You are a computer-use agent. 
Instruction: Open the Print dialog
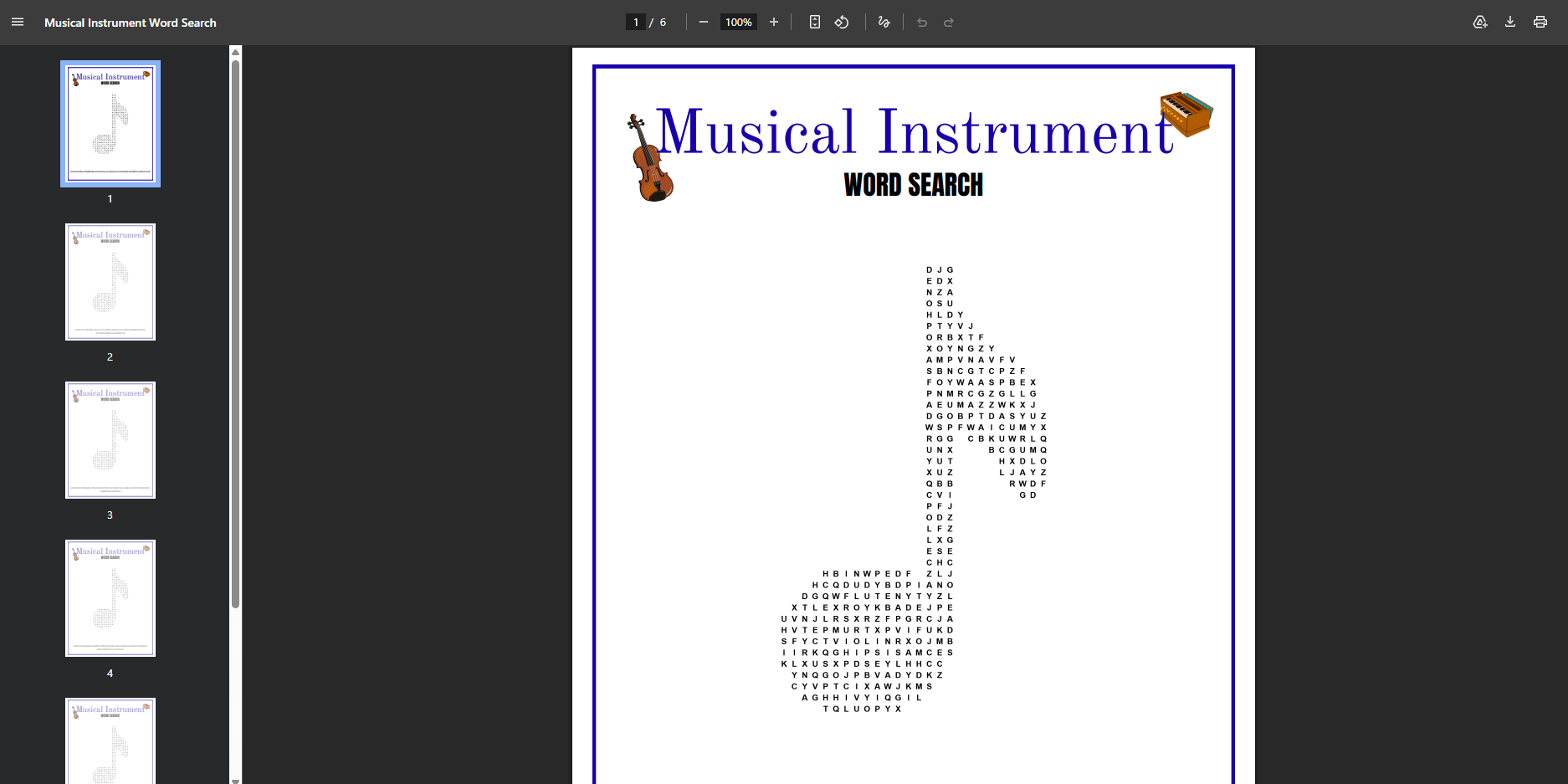pyautogui.click(x=1540, y=22)
